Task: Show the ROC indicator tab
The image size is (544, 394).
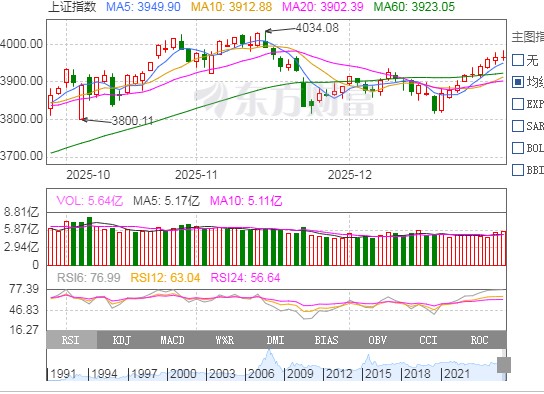Action: [x=479, y=340]
